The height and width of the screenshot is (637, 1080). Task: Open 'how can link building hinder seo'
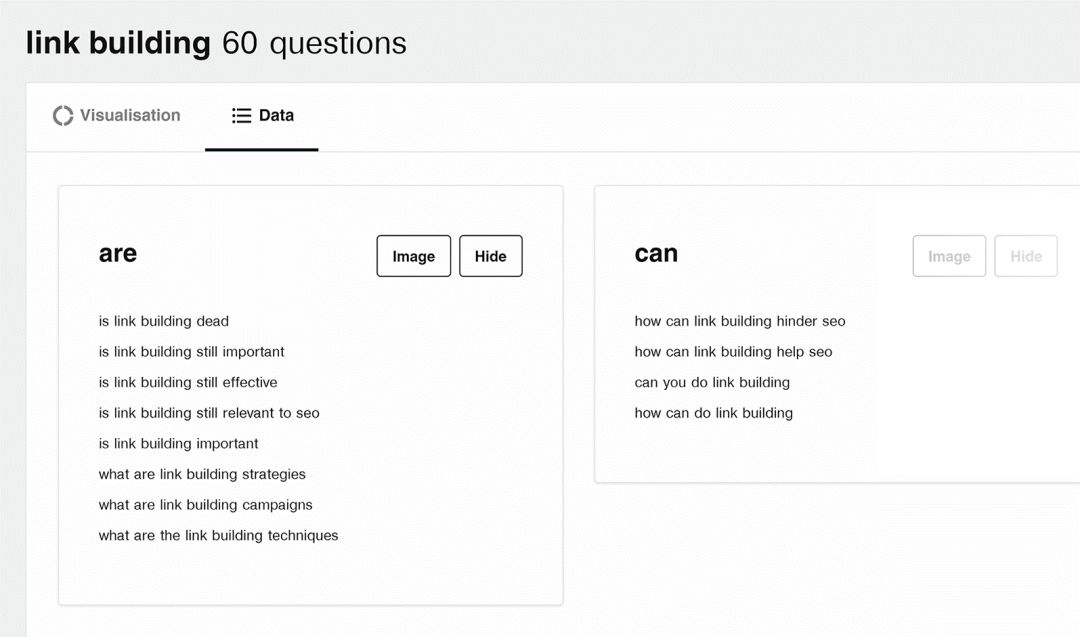coord(740,321)
